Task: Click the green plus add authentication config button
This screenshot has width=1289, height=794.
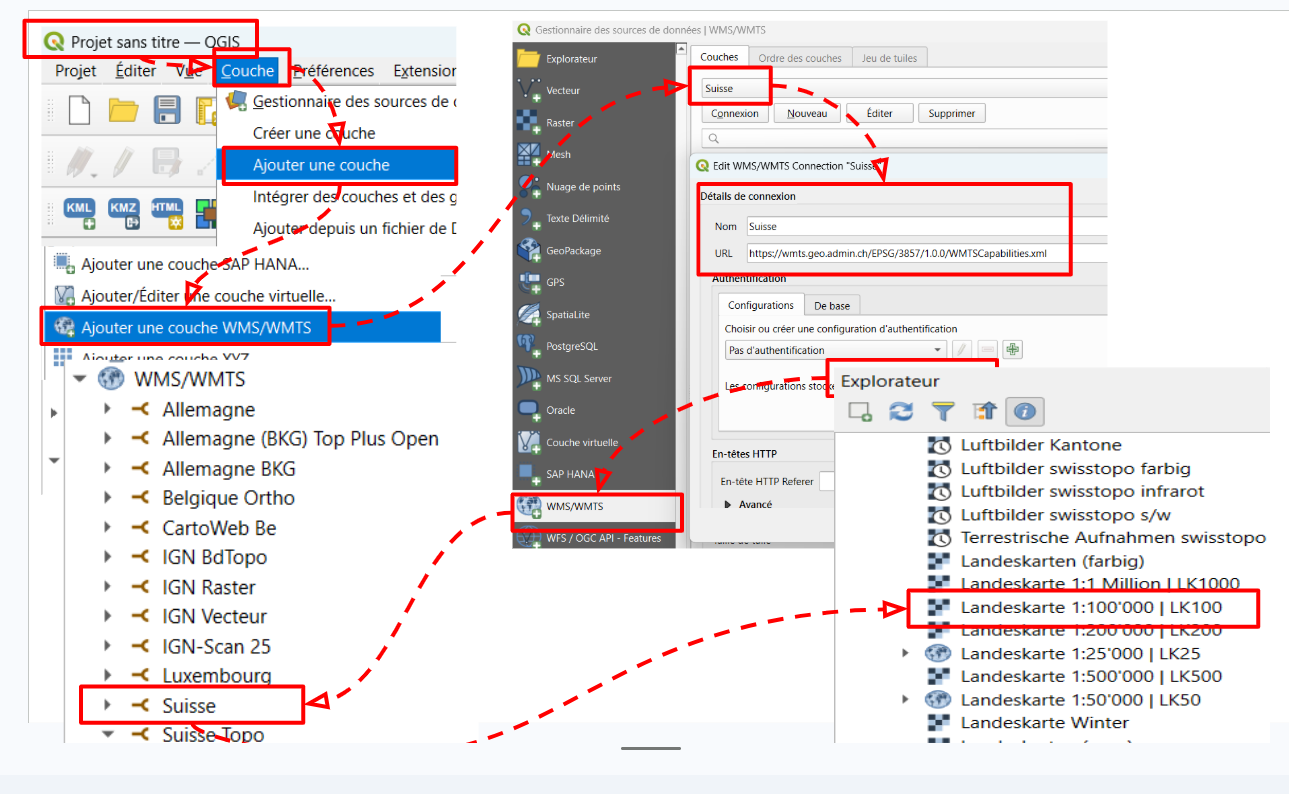Action: (x=1013, y=350)
